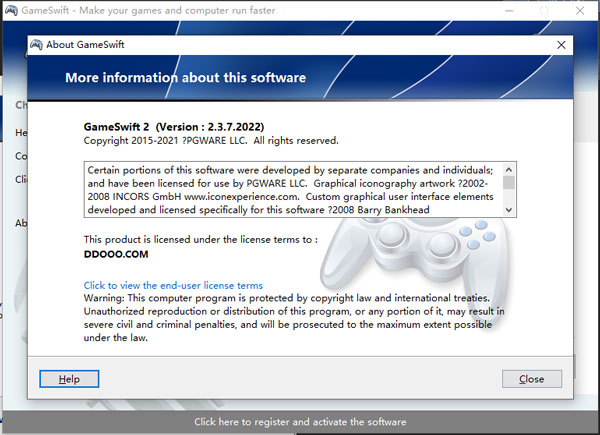Click the register and activate software bar
600x435 pixels.
(300, 422)
